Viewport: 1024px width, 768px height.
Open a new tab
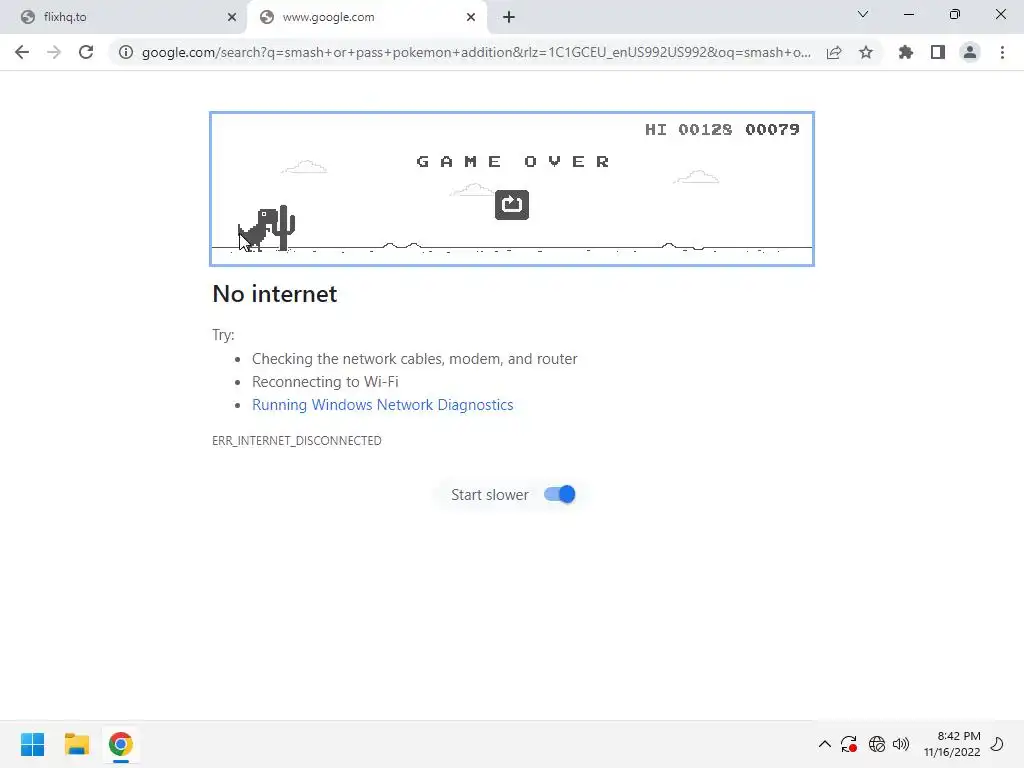[509, 17]
